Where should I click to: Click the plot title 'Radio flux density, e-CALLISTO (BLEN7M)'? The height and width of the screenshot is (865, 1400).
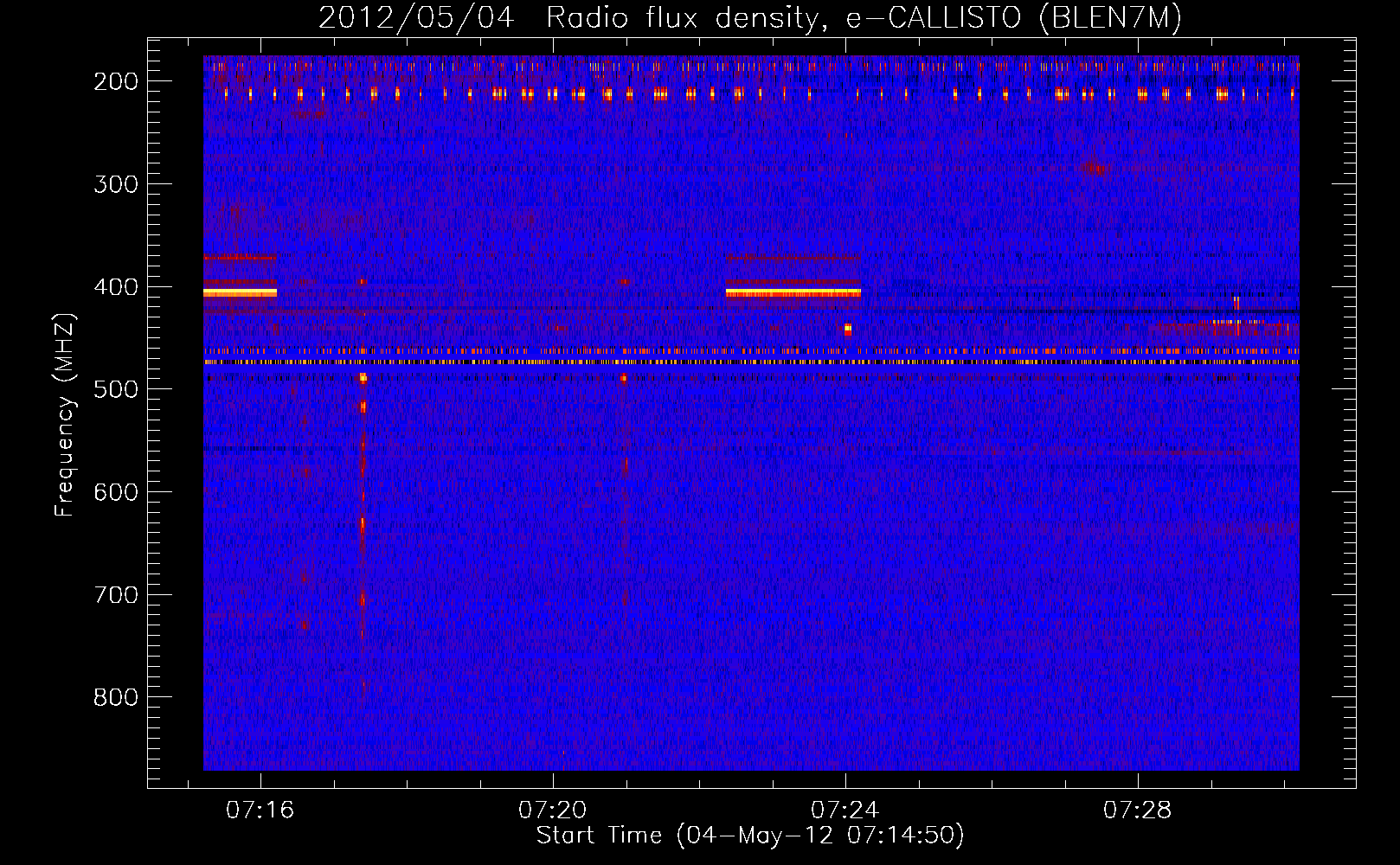864,18
